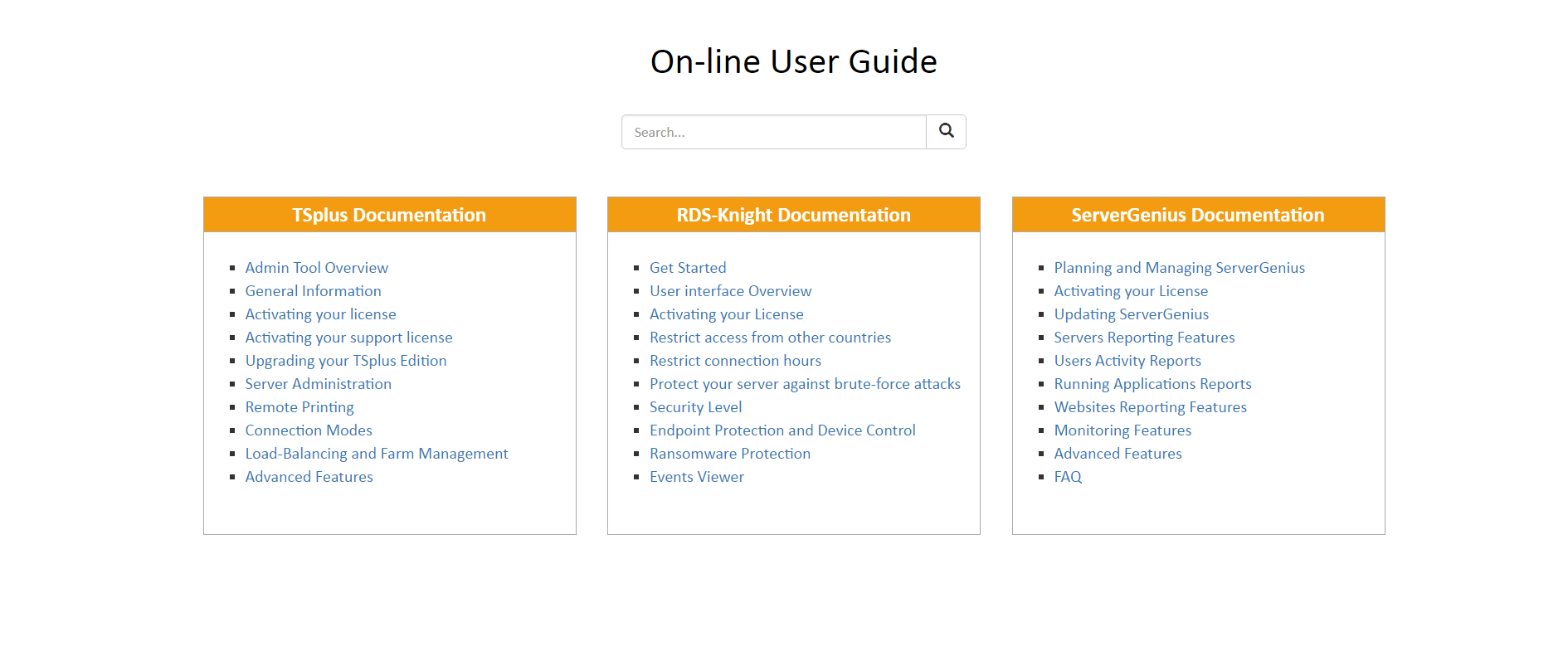Screen dimensions: 1568x671
Task: Open Activating your license under TSplus
Action: pyautogui.click(x=321, y=314)
